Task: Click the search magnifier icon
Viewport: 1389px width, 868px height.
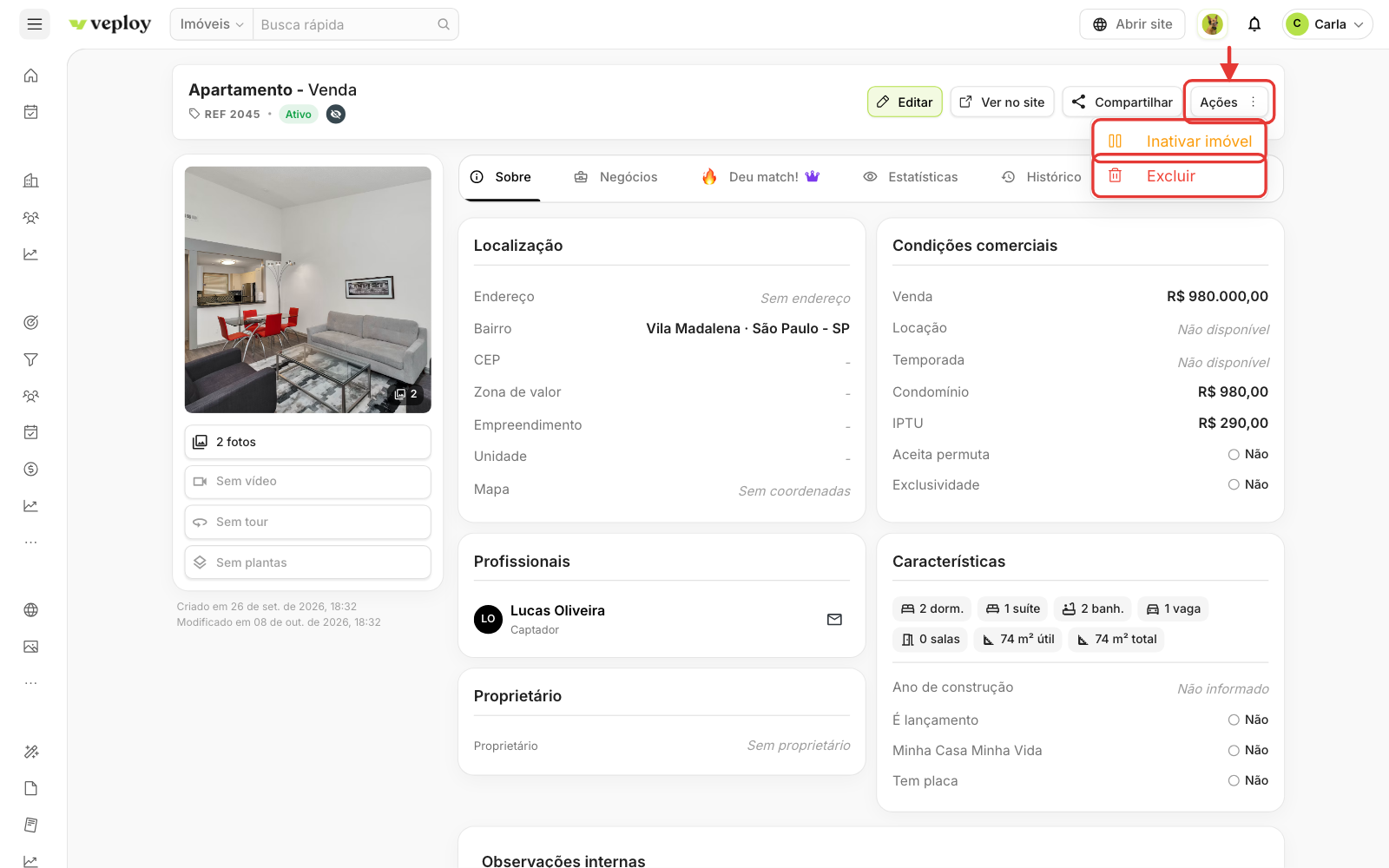Action: pyautogui.click(x=444, y=24)
